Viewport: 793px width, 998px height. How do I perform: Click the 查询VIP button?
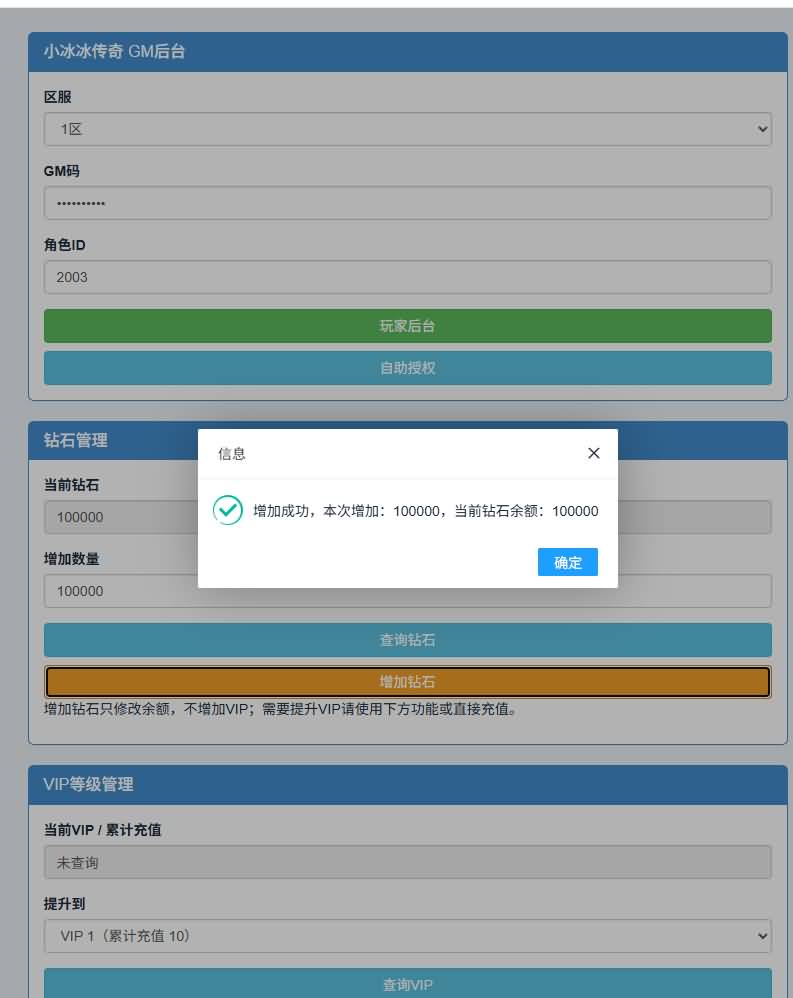pos(408,983)
